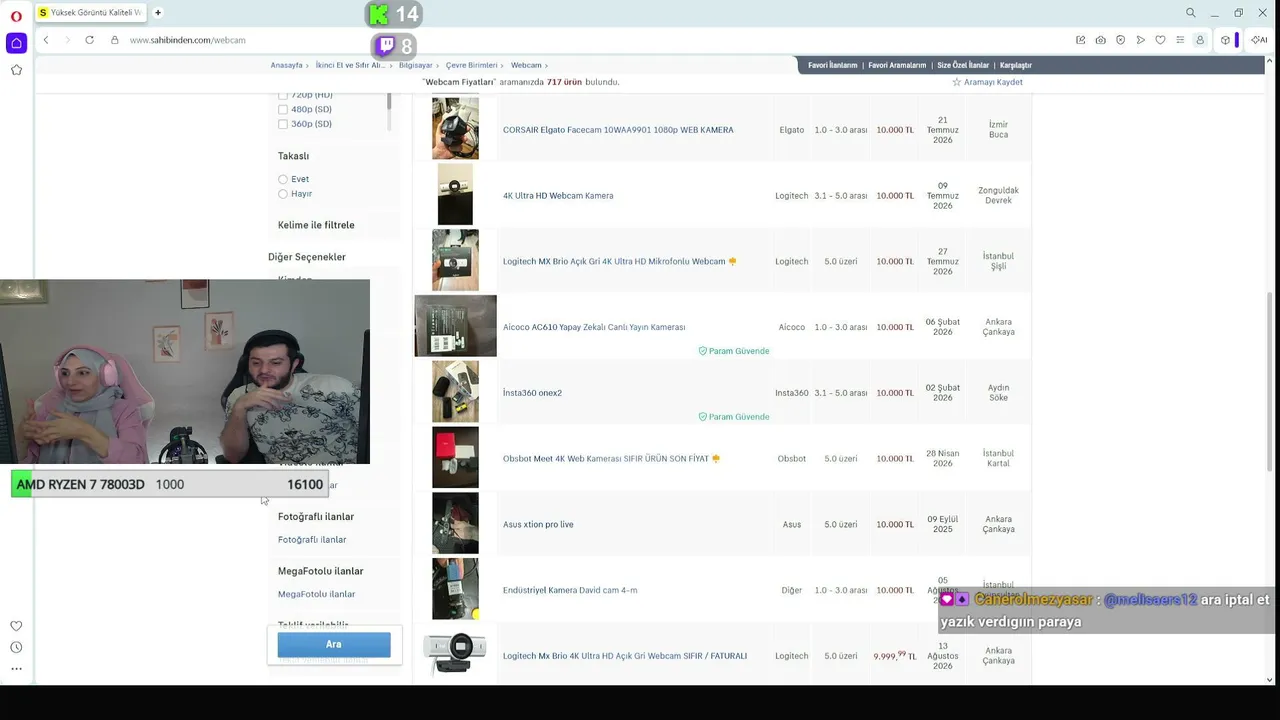Expand the Kelime ile filtrele section
1280x720 pixels.
click(316, 225)
